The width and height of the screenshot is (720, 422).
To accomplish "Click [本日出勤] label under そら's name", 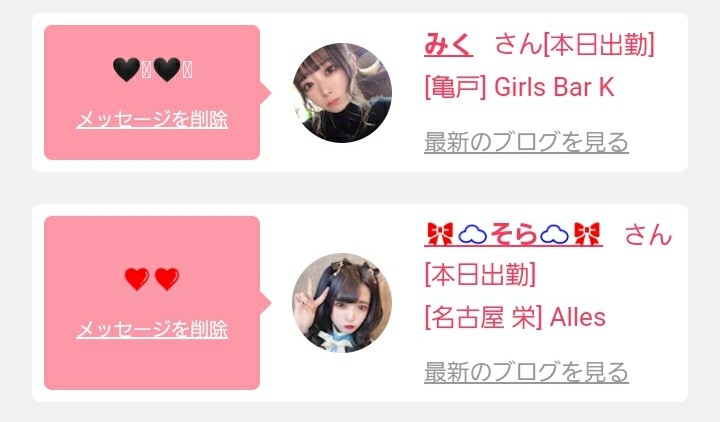I will [x=480, y=275].
